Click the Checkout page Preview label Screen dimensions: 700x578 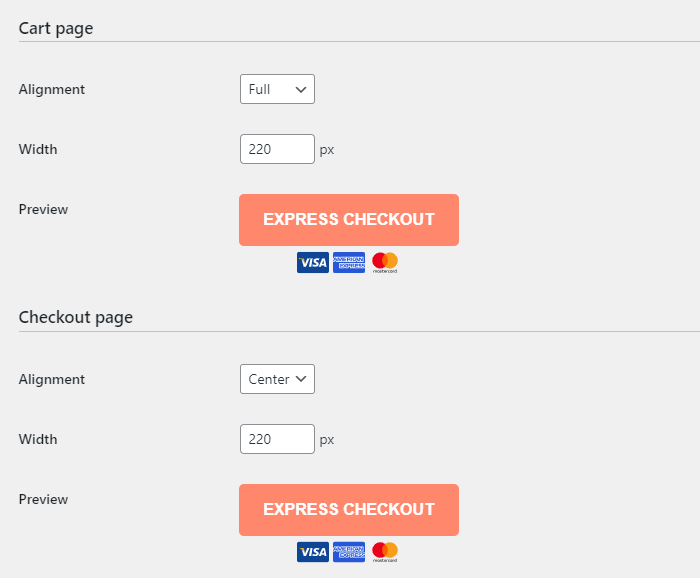click(43, 499)
